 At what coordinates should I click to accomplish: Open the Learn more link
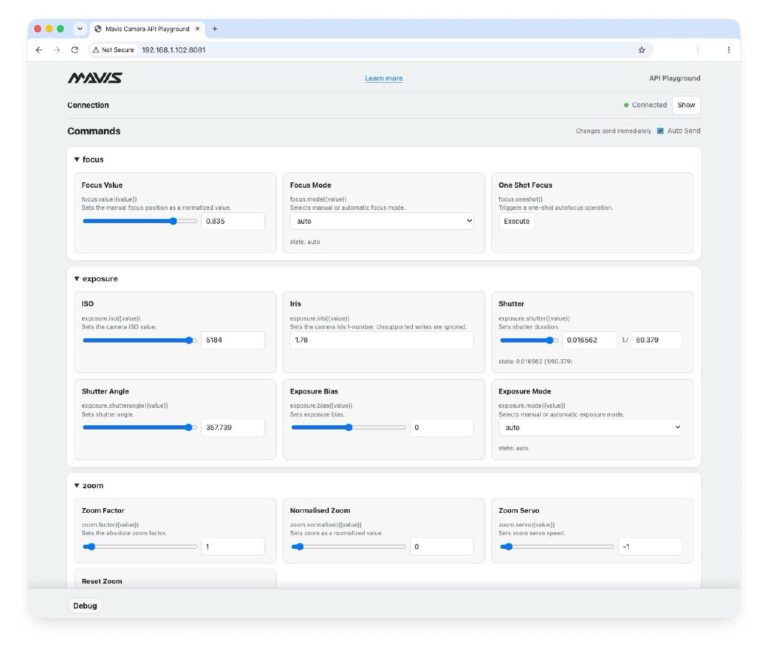[x=384, y=78]
